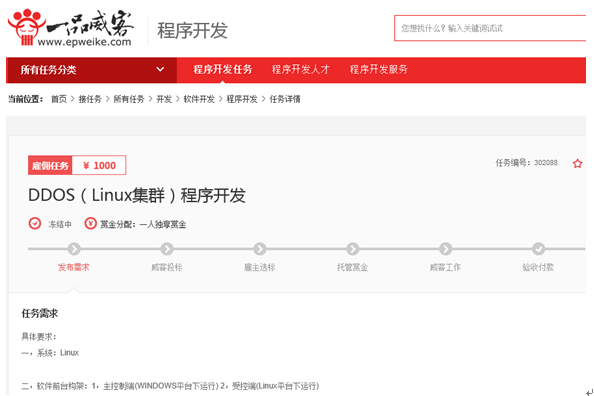This screenshot has width=594, height=396.
Task: Select the 发布需求 step label
Action: click(74, 267)
